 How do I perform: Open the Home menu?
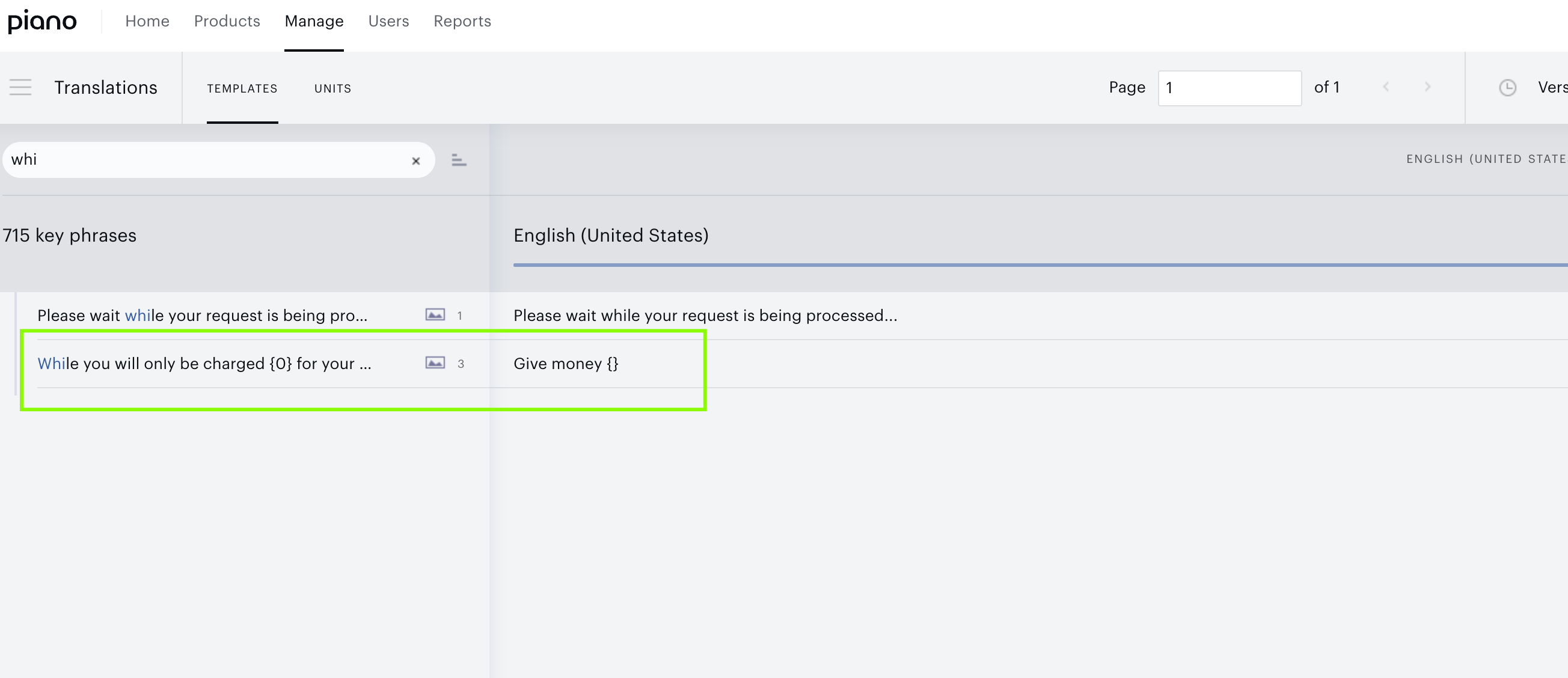click(x=147, y=21)
